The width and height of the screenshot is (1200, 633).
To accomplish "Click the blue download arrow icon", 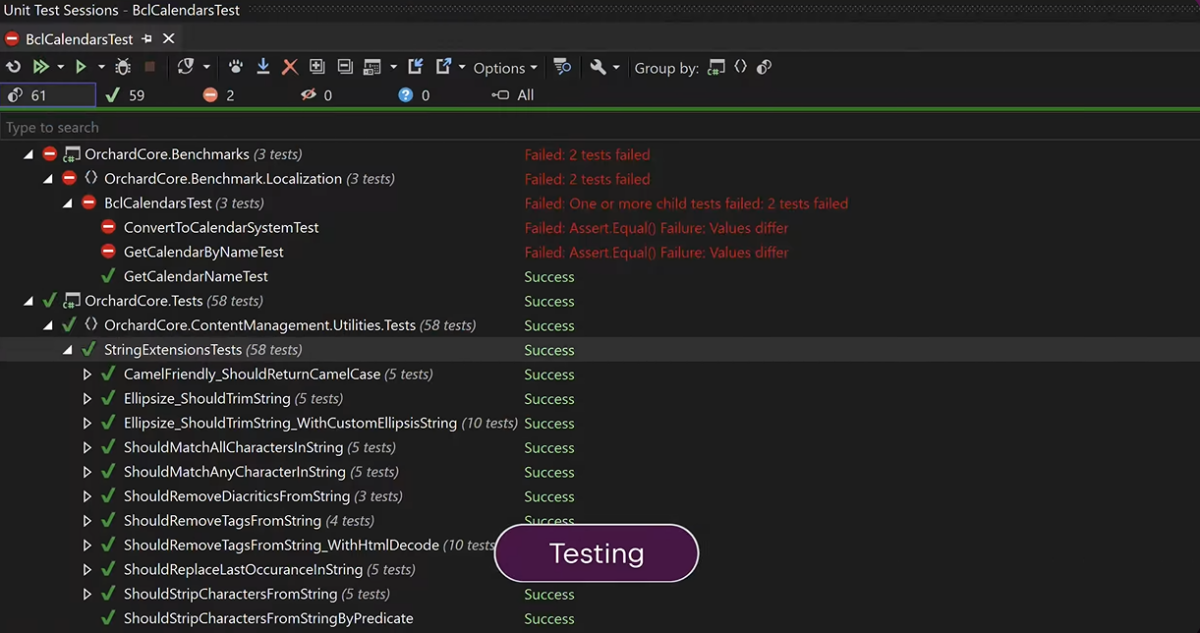I will pos(263,67).
